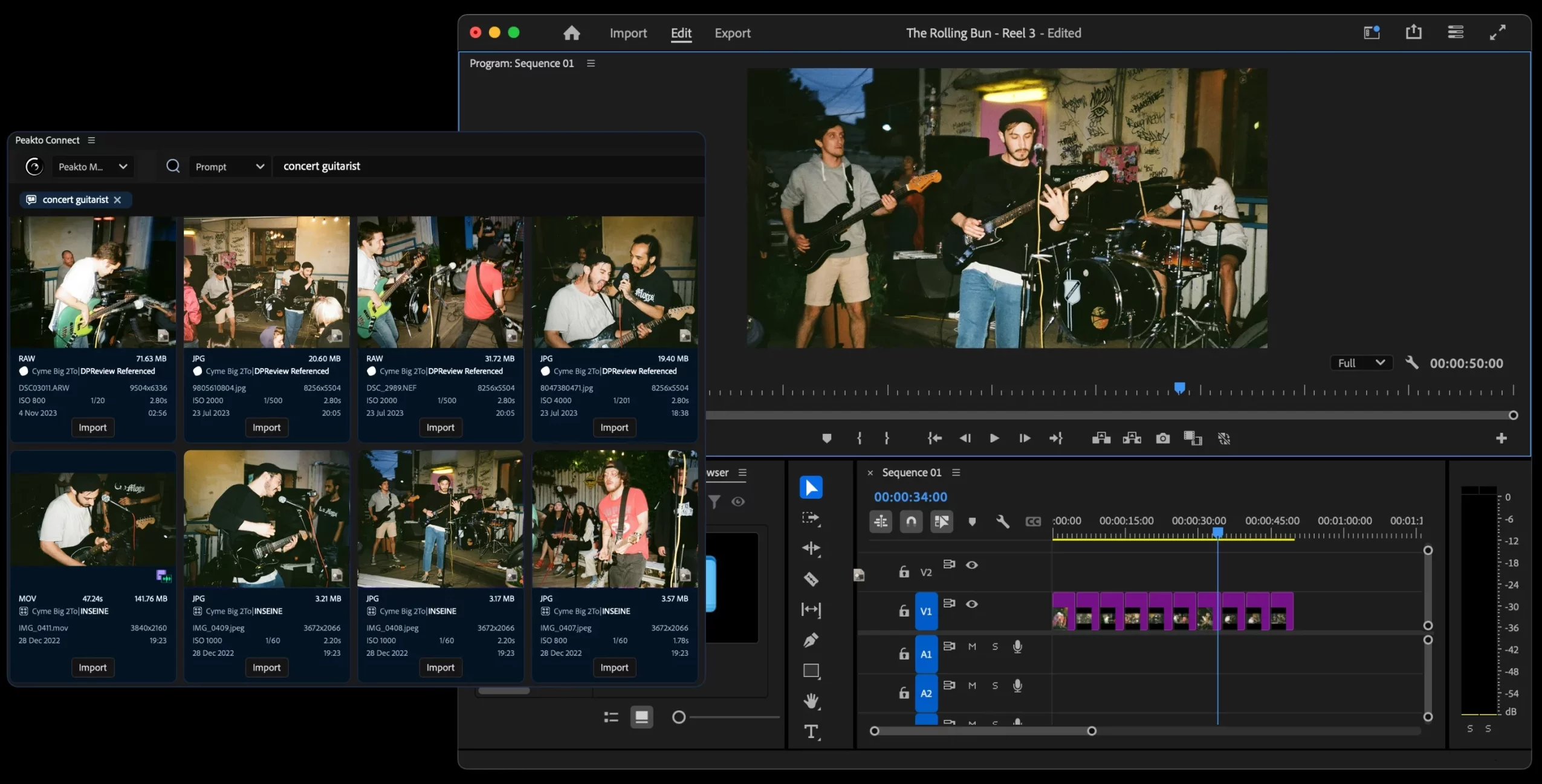Click the thumbnail zoom slider handle
Screen dimensions: 1542x784
(x=679, y=717)
